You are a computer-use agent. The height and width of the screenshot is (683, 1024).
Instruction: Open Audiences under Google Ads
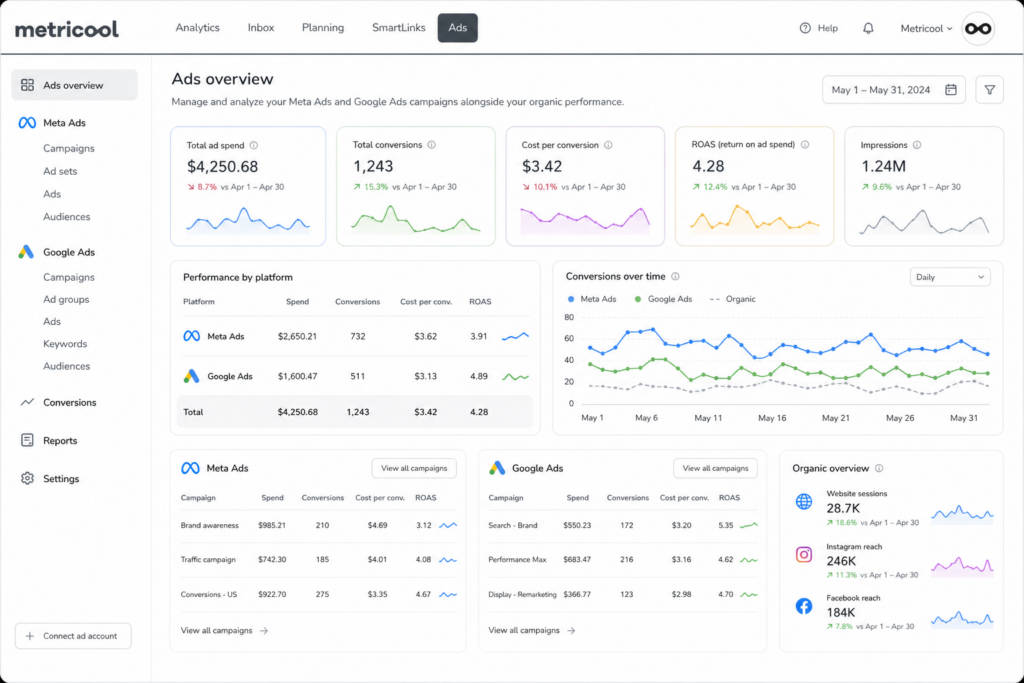pyautogui.click(x=67, y=366)
